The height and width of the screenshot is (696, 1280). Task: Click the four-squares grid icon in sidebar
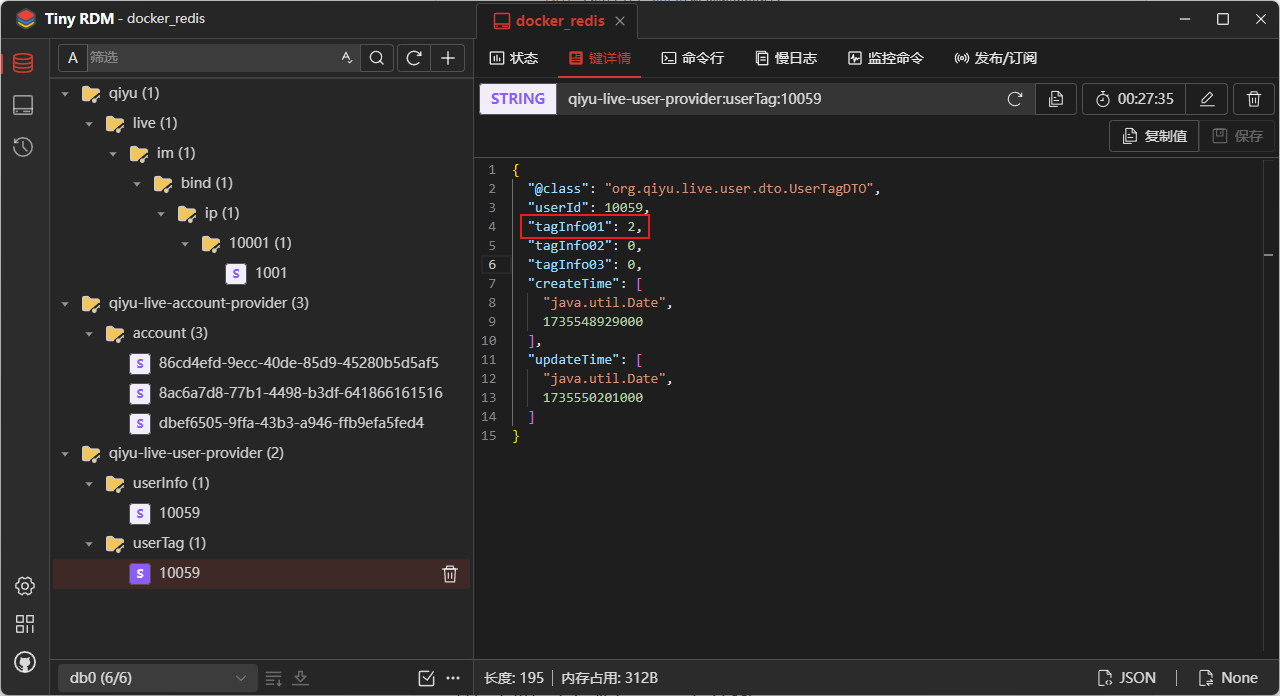click(x=25, y=624)
